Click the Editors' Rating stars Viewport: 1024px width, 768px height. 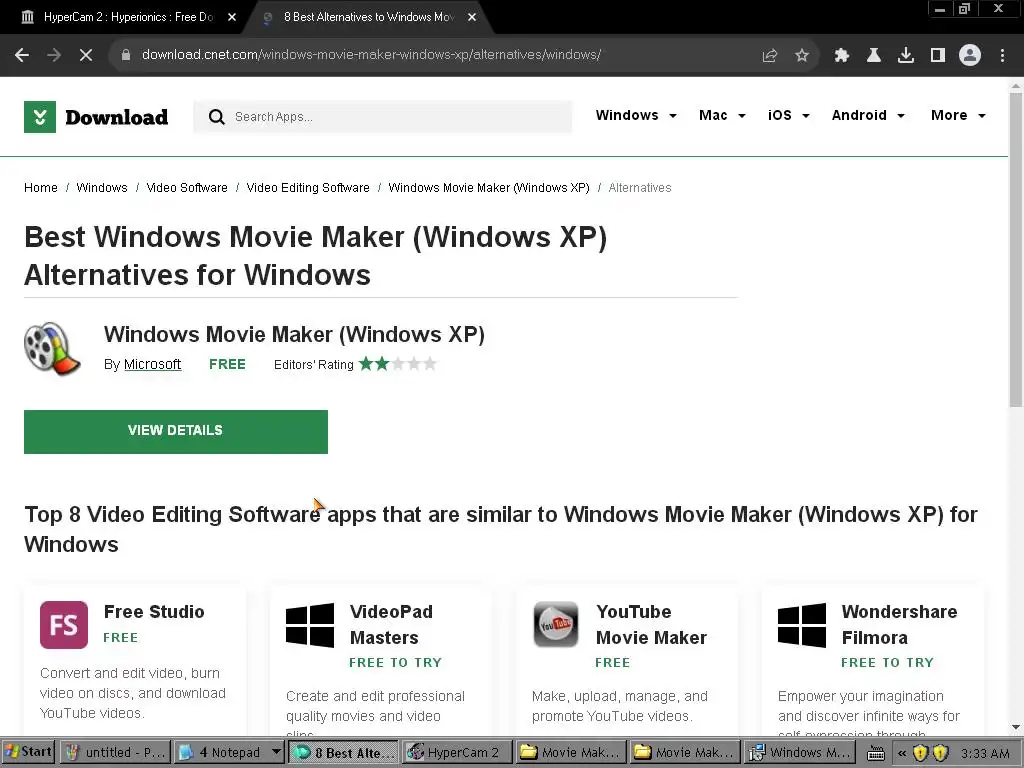tap(397, 364)
